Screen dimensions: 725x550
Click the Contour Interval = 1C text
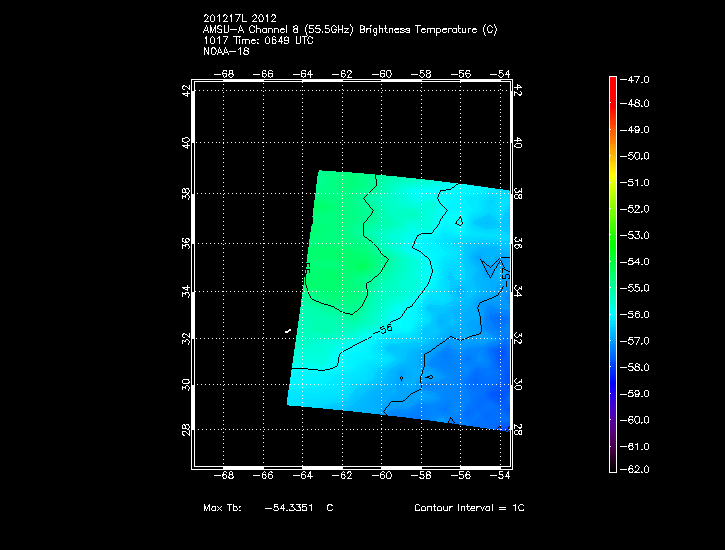coord(469,508)
